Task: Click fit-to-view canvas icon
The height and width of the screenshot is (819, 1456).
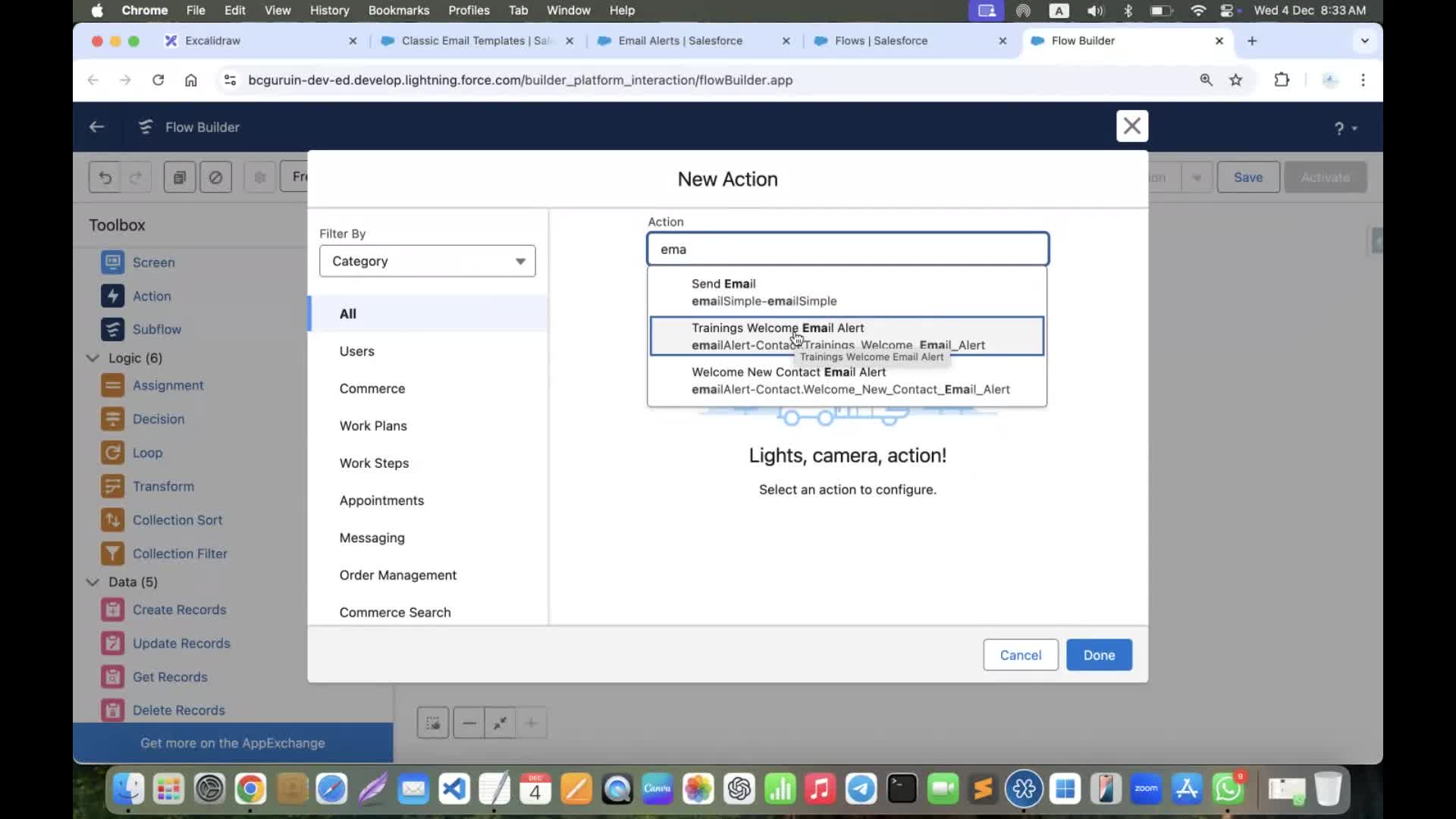Action: coord(500,723)
